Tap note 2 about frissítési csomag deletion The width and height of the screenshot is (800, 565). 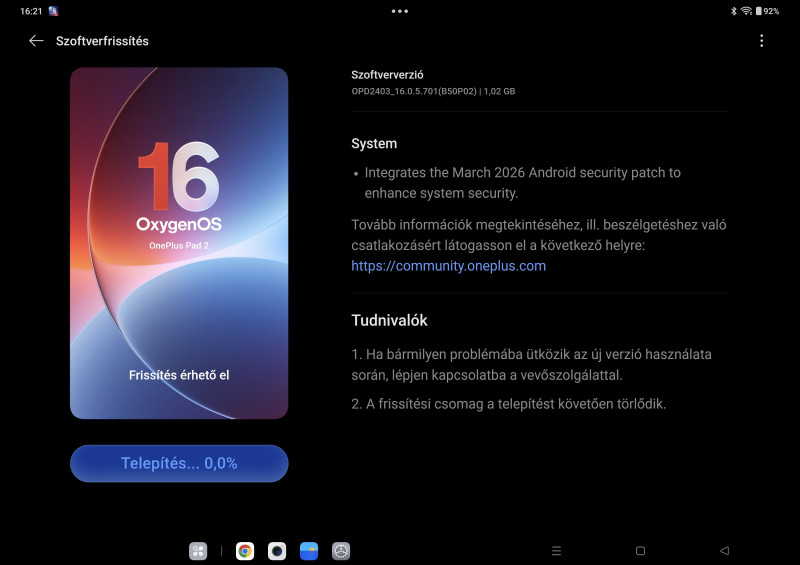tap(509, 404)
